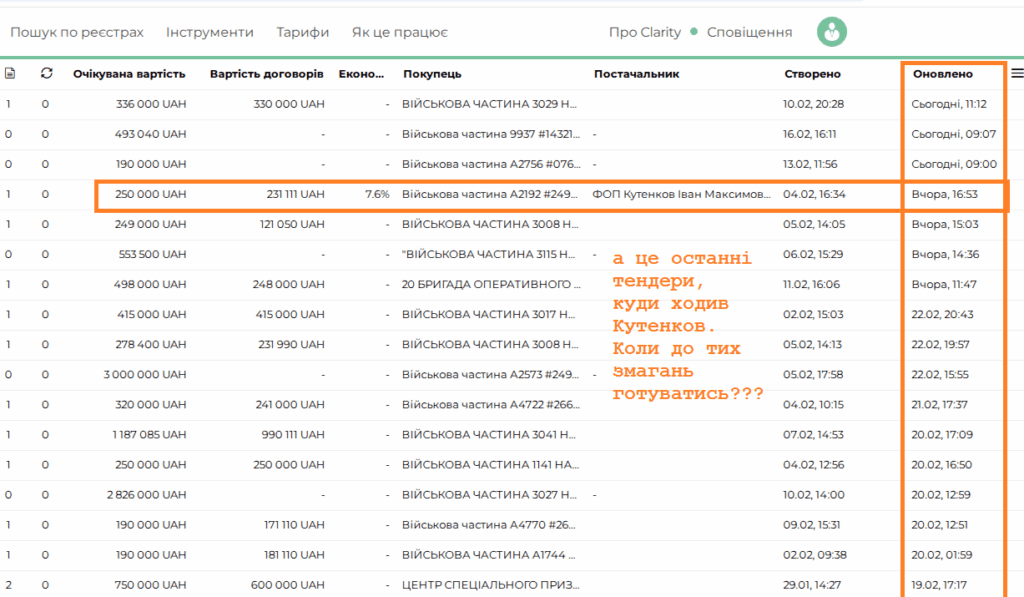This screenshot has width=1024, height=597.
Task: Click the refresh icon column header
Action: pos(46,73)
